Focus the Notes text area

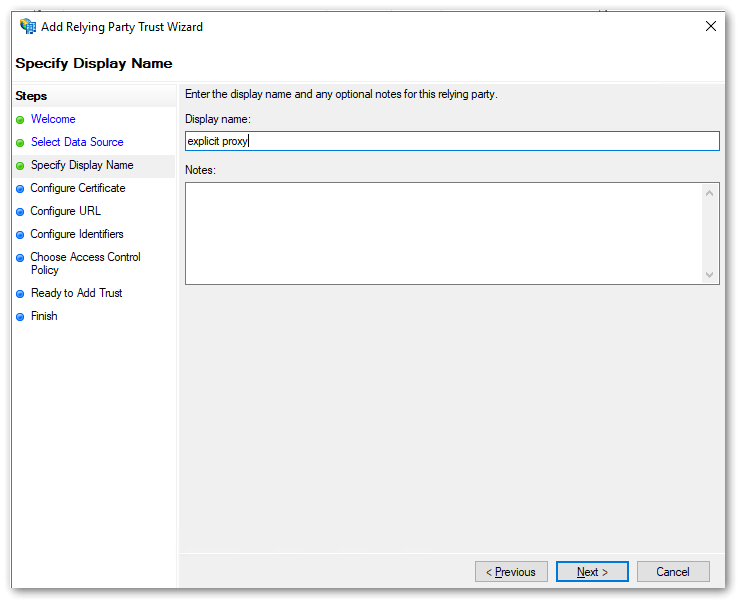pos(443,233)
